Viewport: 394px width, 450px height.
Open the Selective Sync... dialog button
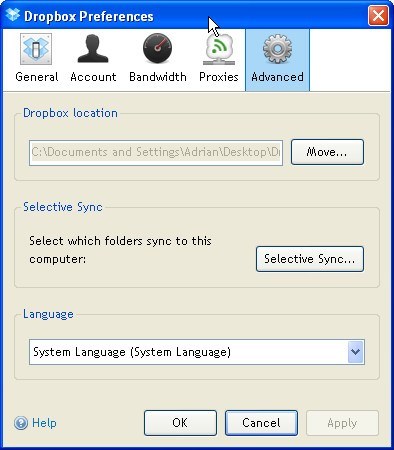[310, 259]
